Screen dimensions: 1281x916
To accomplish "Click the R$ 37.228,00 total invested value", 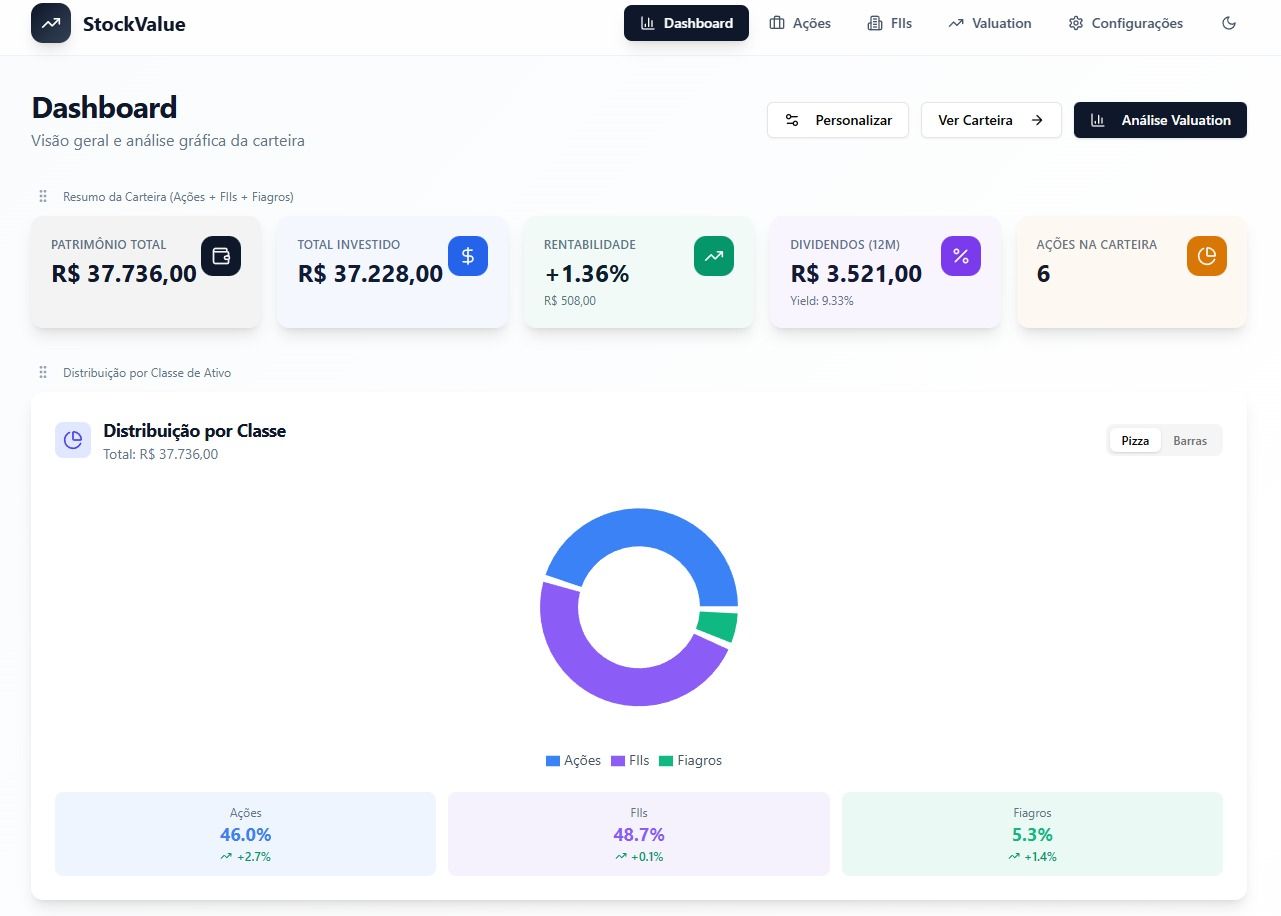I will [370, 273].
